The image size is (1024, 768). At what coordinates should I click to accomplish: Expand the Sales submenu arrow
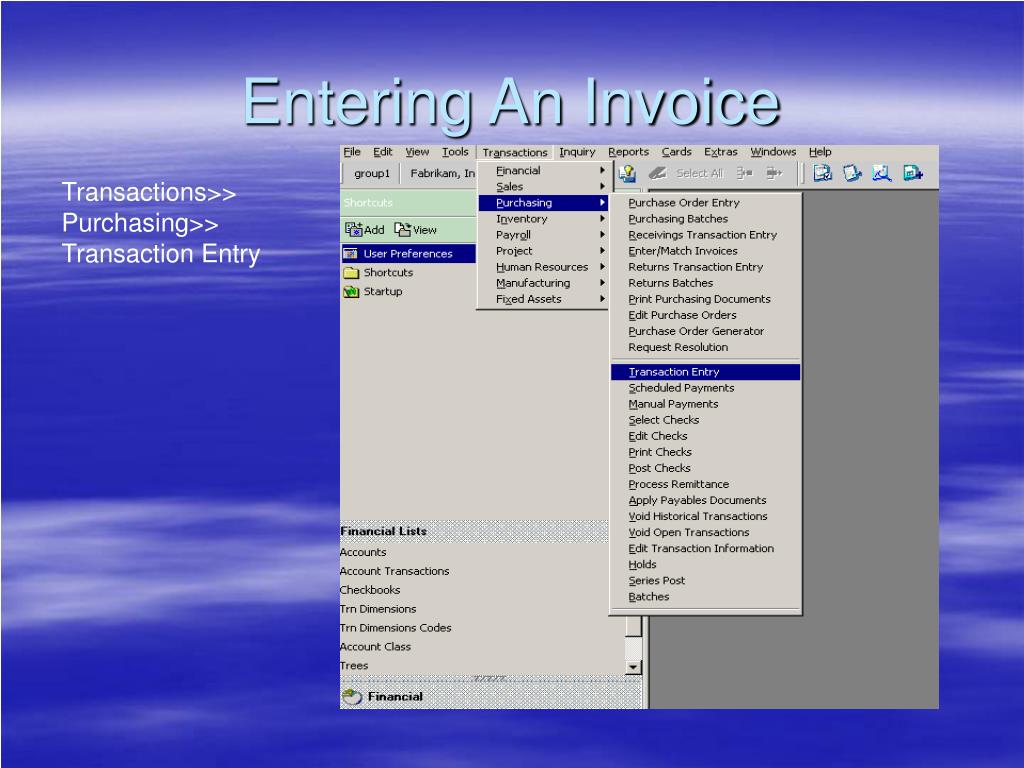pyautogui.click(x=602, y=187)
